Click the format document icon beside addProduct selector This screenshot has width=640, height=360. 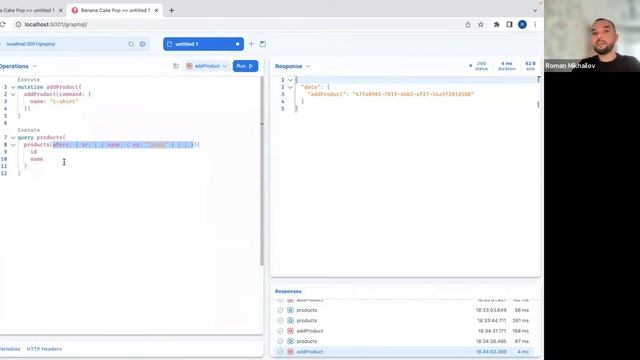point(176,66)
